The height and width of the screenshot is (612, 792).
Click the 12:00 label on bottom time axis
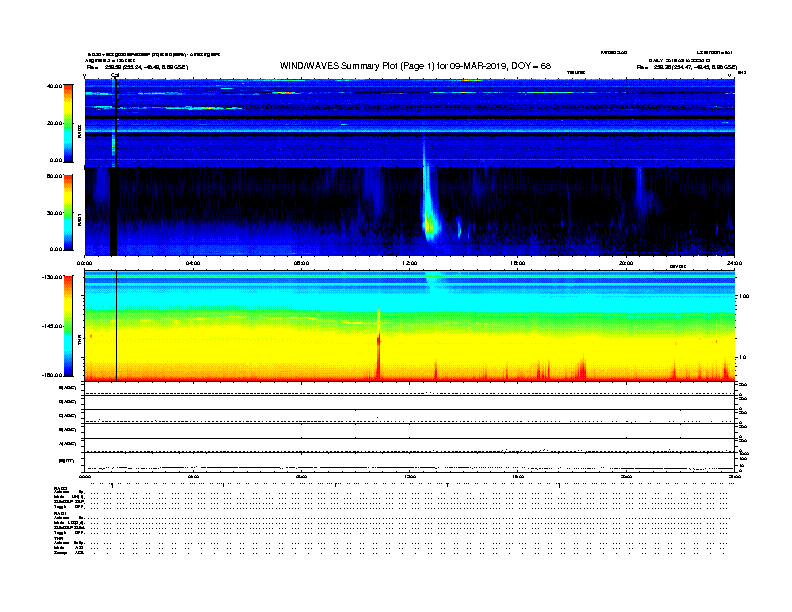[410, 477]
